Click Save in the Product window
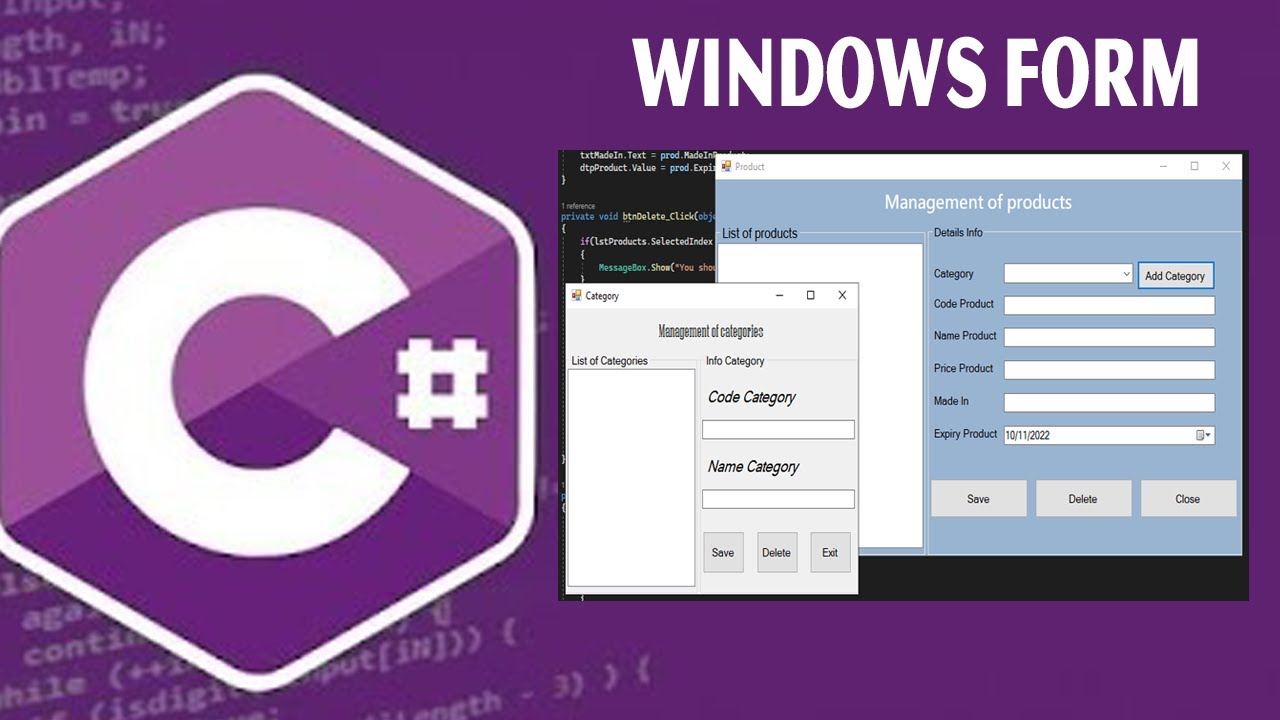The width and height of the screenshot is (1280, 720). [x=978, y=499]
